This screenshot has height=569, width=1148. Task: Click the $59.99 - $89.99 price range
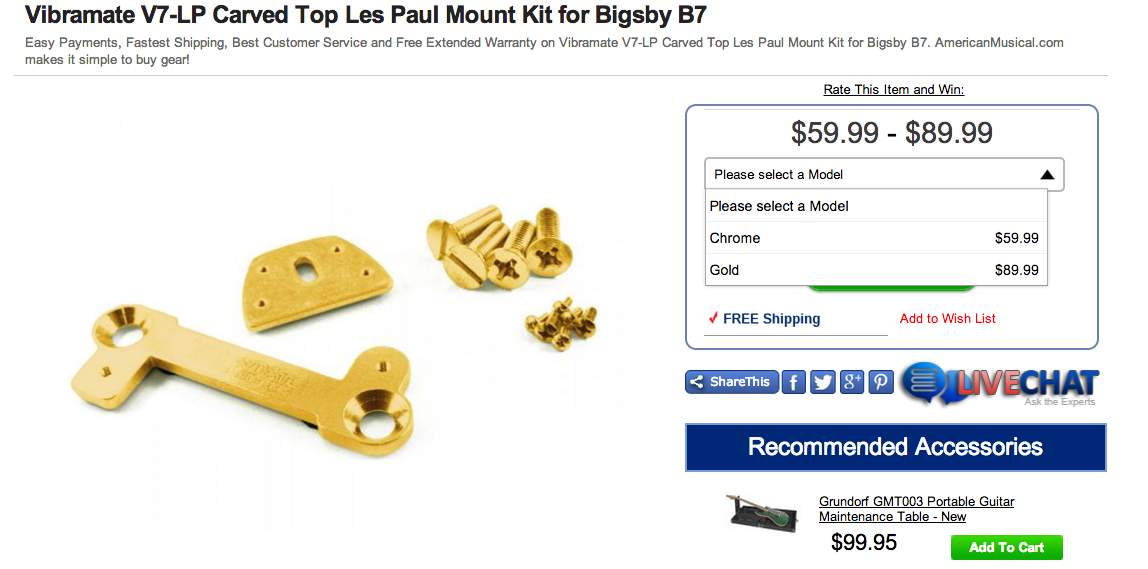pos(891,132)
